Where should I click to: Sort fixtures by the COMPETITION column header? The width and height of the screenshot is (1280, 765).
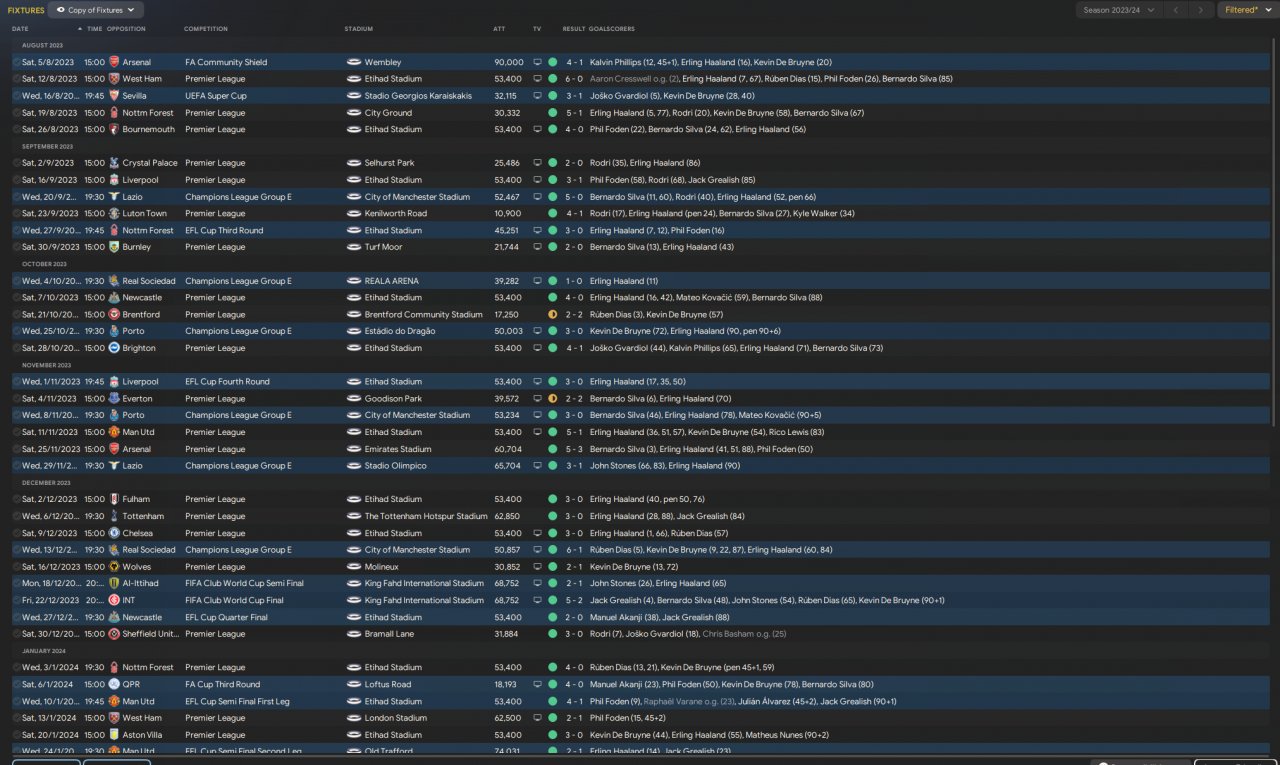coord(206,29)
